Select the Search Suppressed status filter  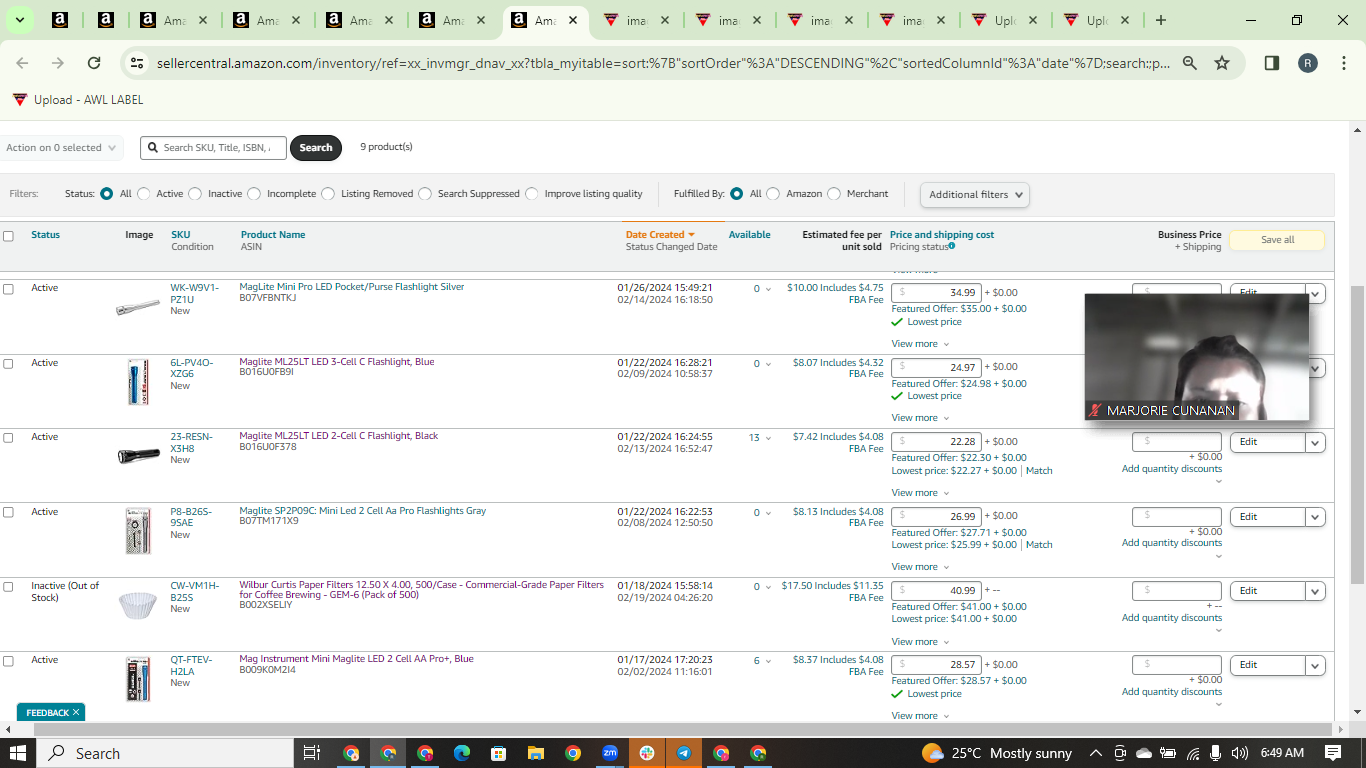[425, 194]
